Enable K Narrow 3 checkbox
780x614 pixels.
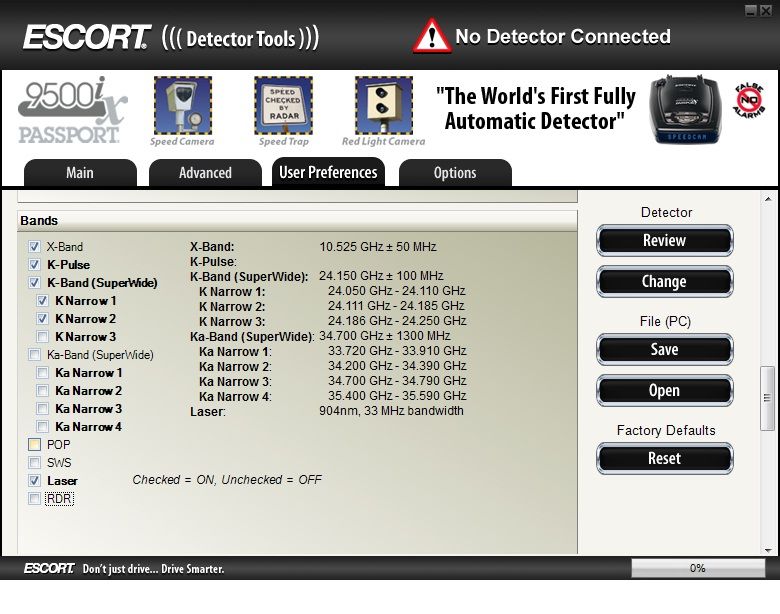(x=42, y=336)
